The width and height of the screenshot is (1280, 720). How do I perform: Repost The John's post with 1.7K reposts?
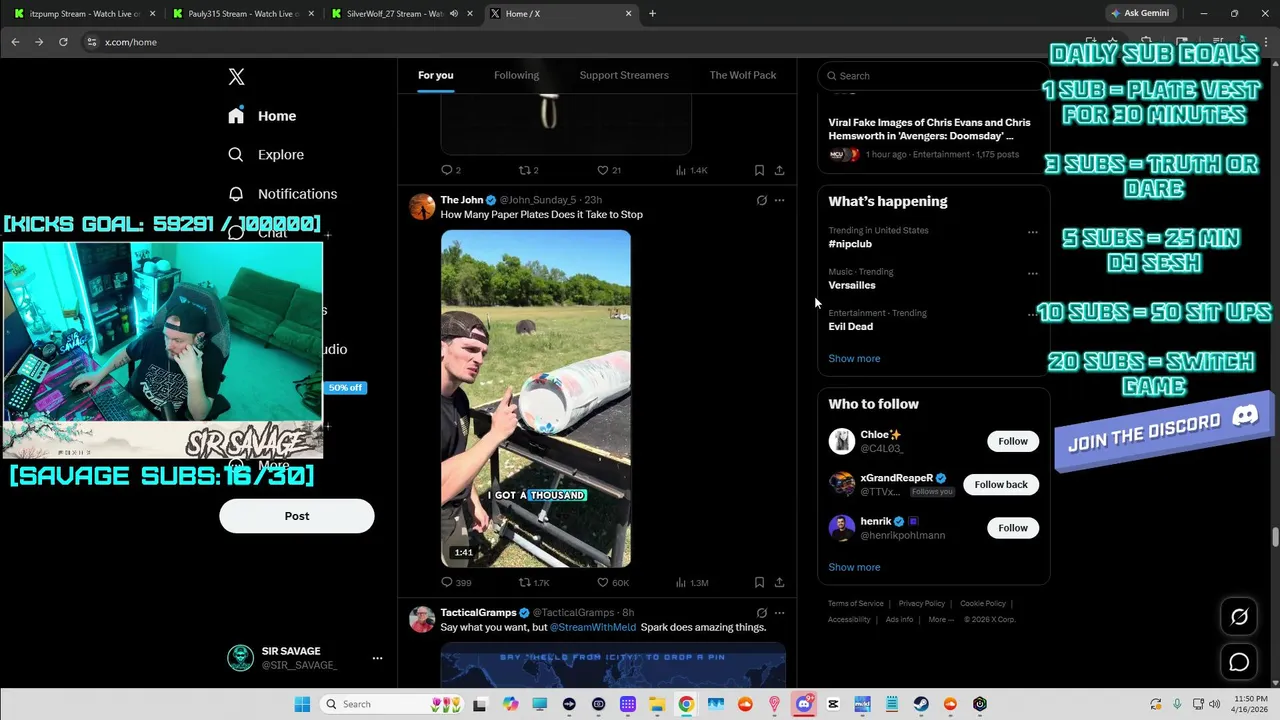coord(534,582)
